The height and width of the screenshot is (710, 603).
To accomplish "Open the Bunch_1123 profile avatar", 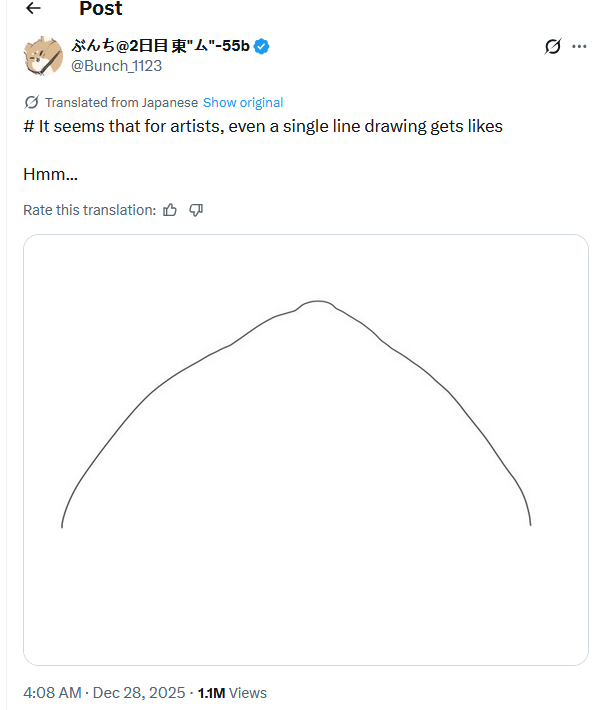I will click(43, 56).
